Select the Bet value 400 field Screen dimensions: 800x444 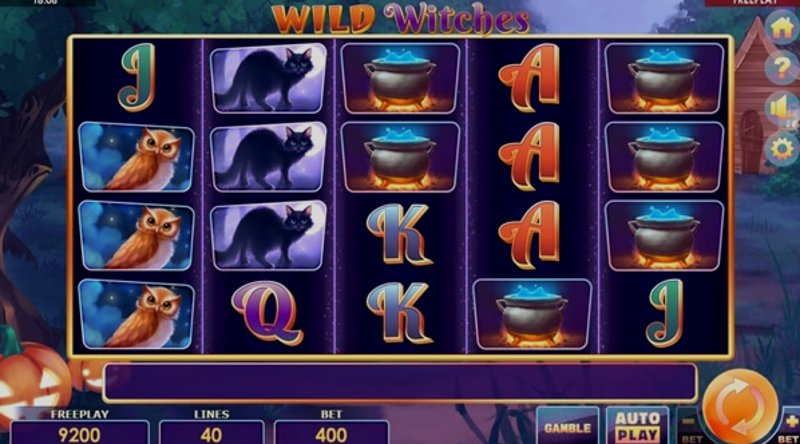331,433
